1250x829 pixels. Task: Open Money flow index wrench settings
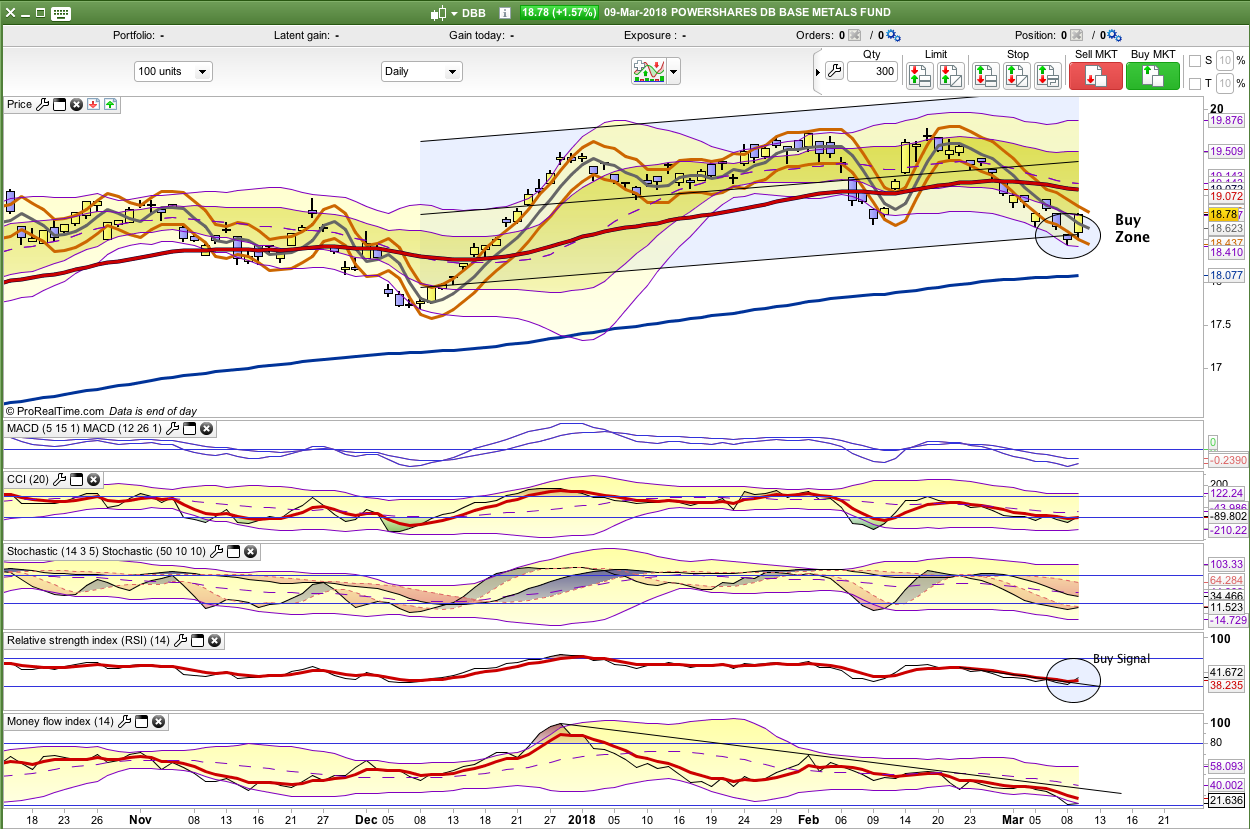(x=124, y=721)
